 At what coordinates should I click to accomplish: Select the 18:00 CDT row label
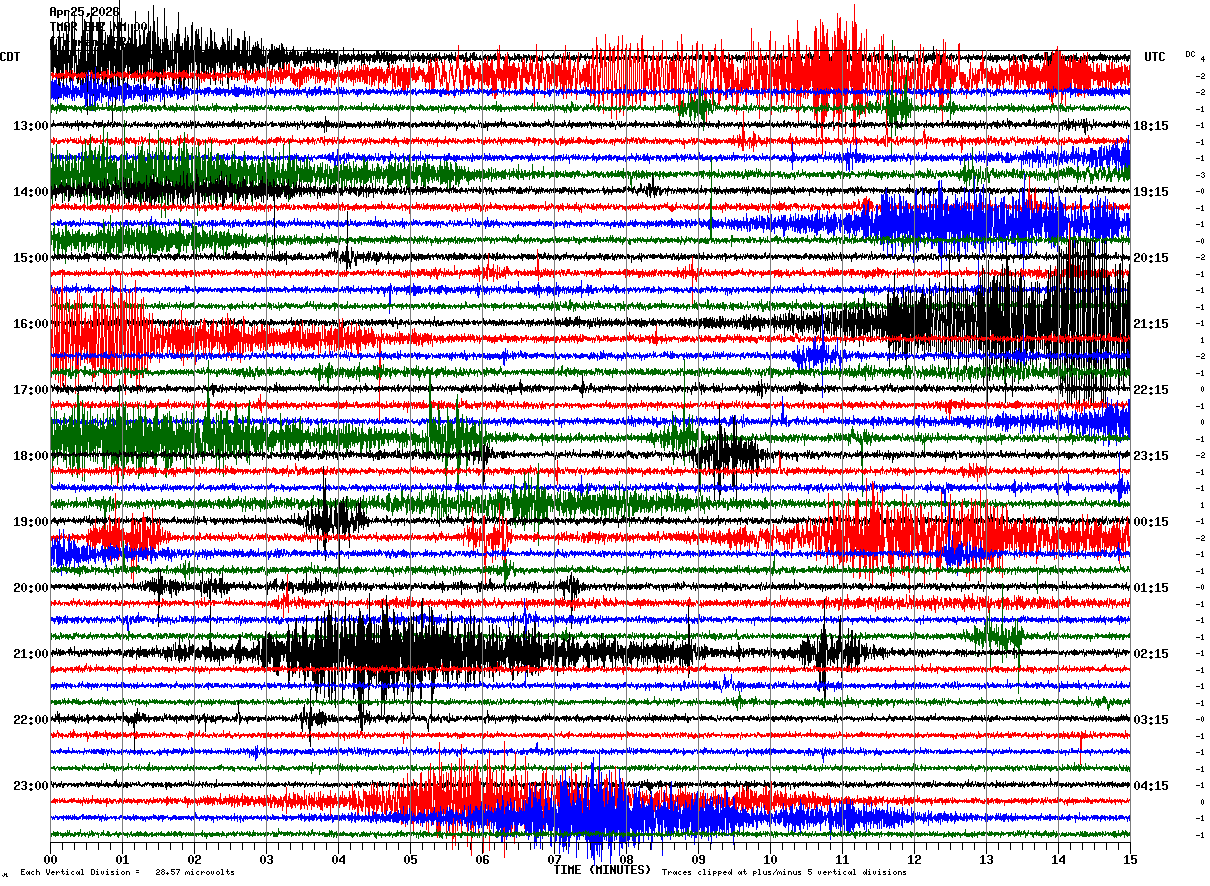point(31,456)
